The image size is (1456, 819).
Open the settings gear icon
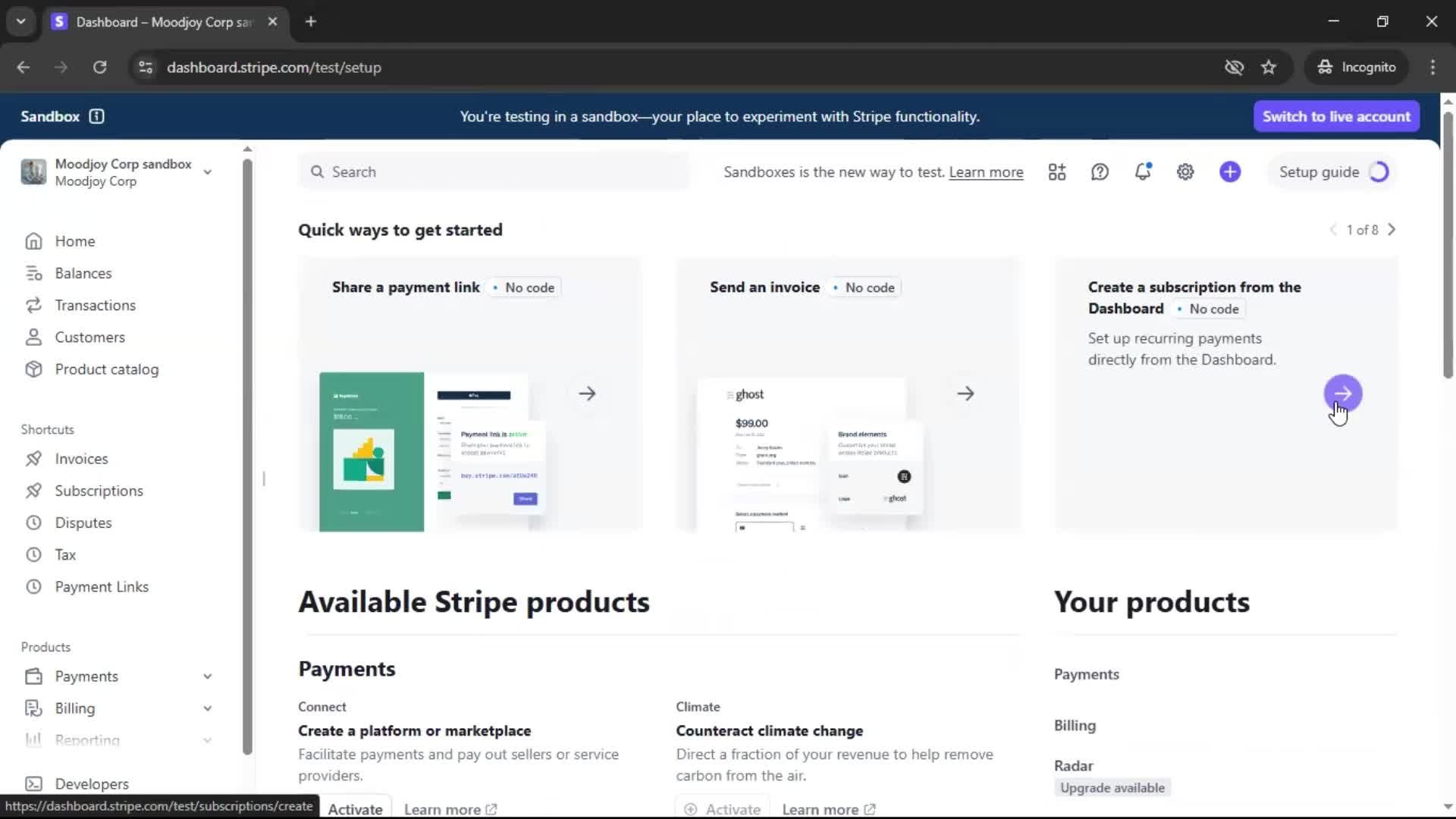pos(1185,172)
